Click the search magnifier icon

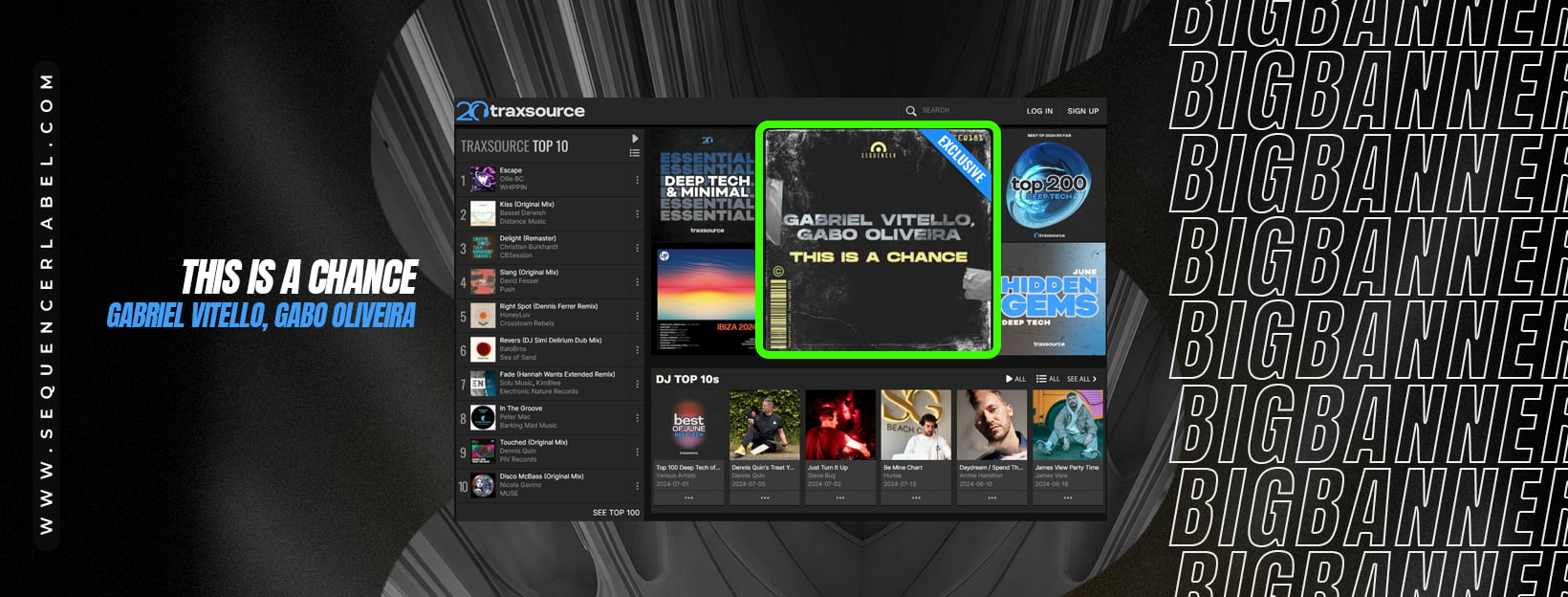[911, 111]
